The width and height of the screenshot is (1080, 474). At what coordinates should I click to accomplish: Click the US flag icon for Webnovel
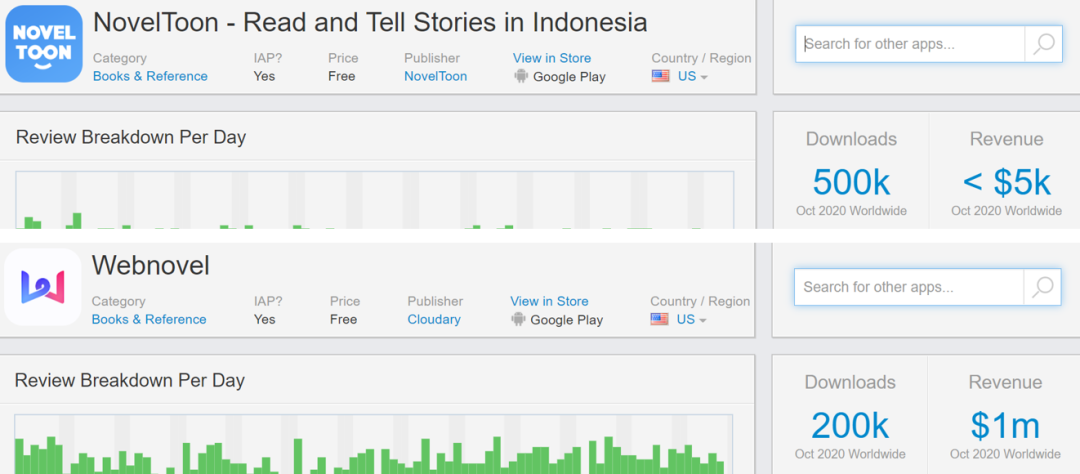coord(659,319)
